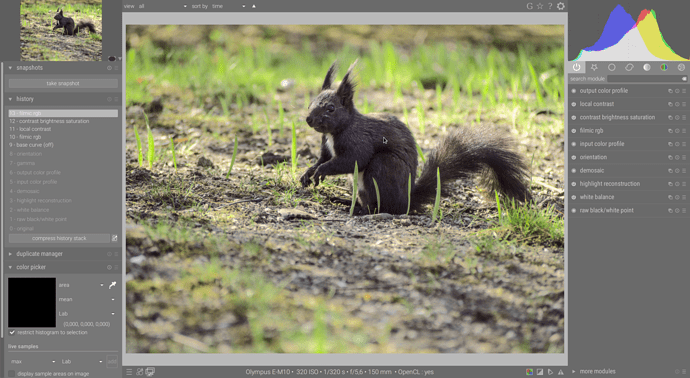690x378 pixels.
Task: Show active modules power tab
Action: pos(576,67)
